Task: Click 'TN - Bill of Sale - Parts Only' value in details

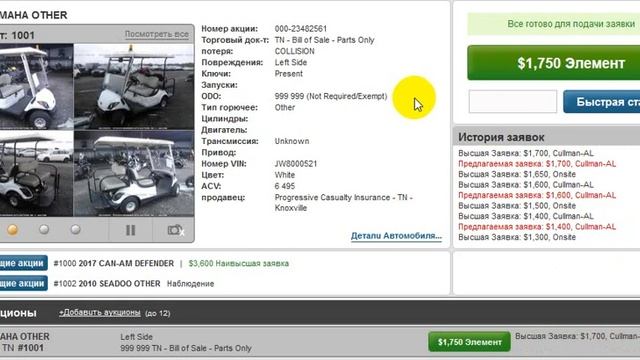Action: click(x=324, y=40)
